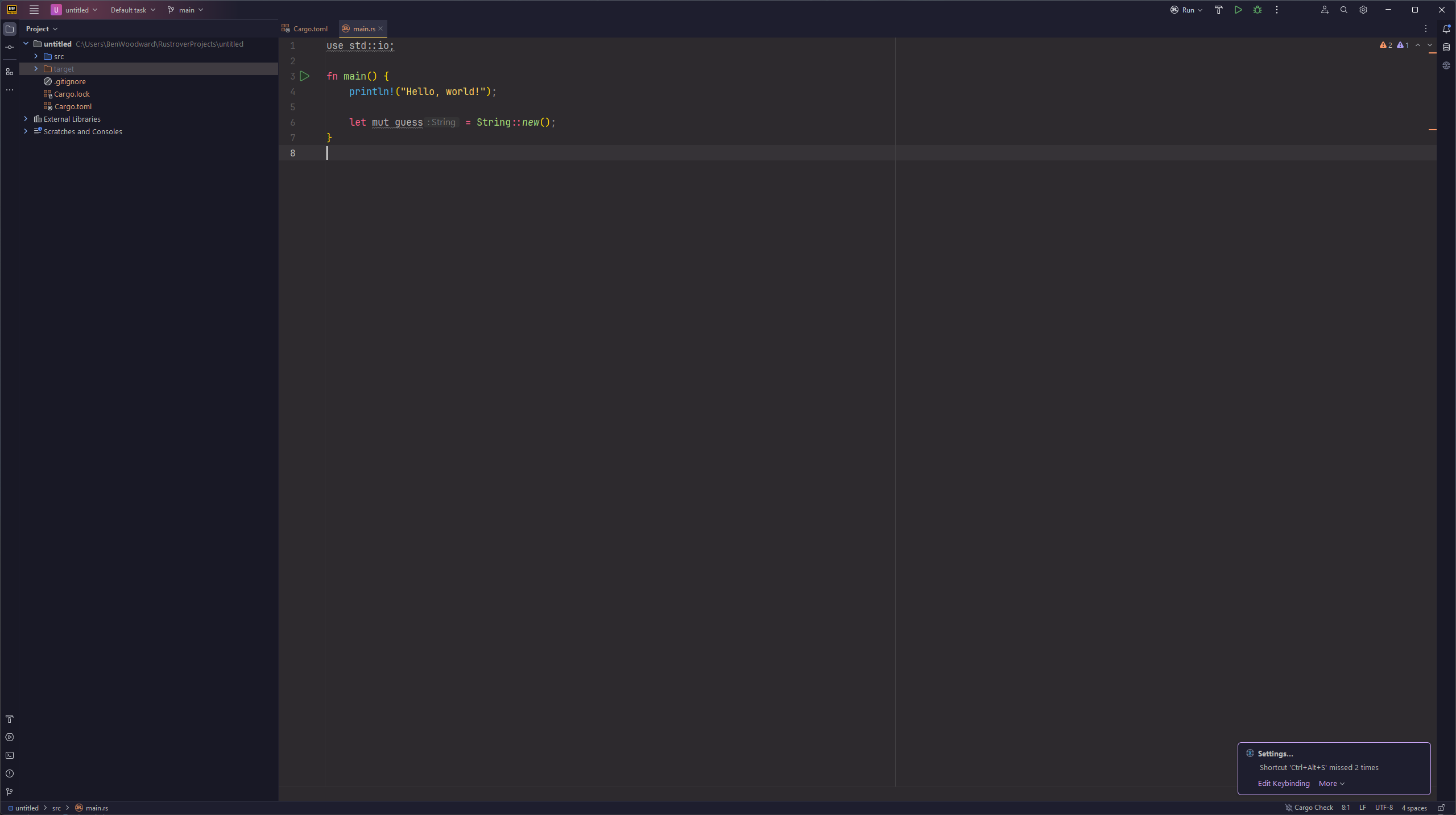Select Cargo.lock file in project tree
Image resolution: width=1456 pixels, height=815 pixels.
point(72,94)
